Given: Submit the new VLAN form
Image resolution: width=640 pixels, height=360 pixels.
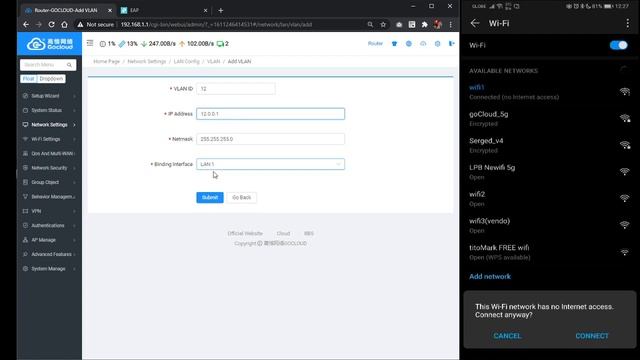Looking at the screenshot, I should [x=210, y=197].
